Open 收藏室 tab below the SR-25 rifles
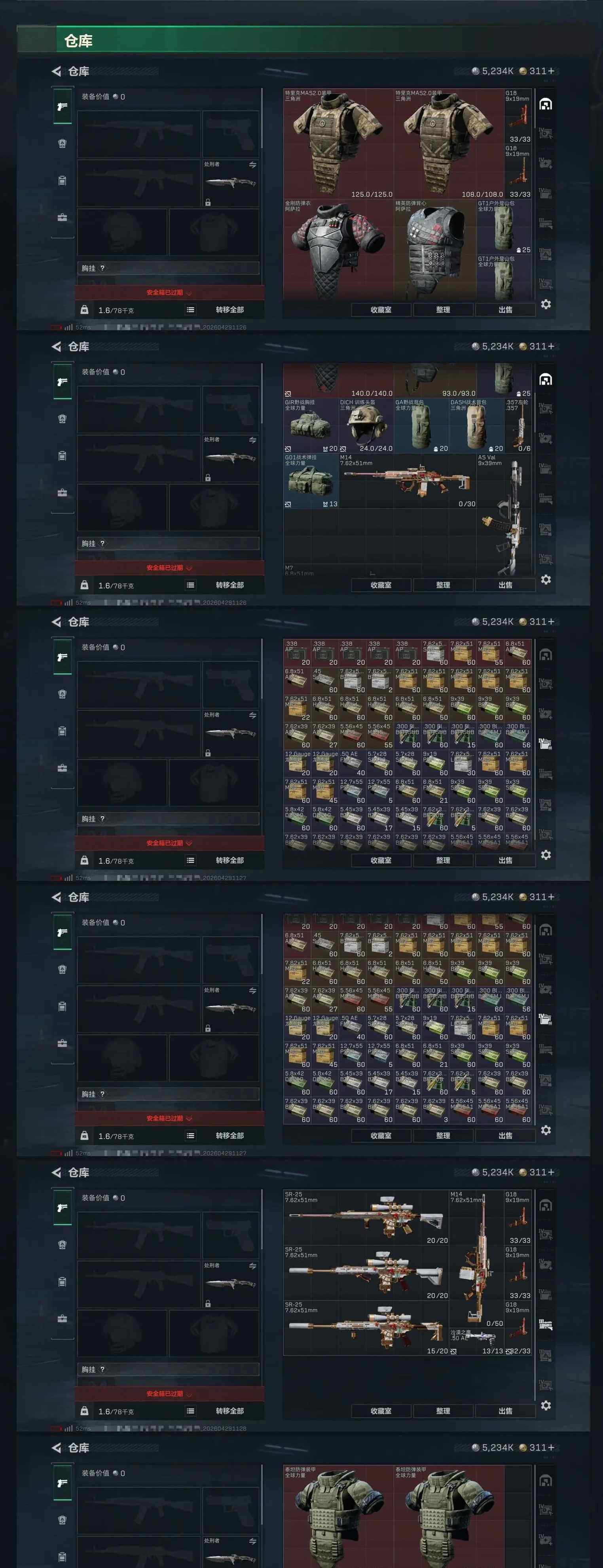Image resolution: width=603 pixels, height=1568 pixels. pos(381,1411)
